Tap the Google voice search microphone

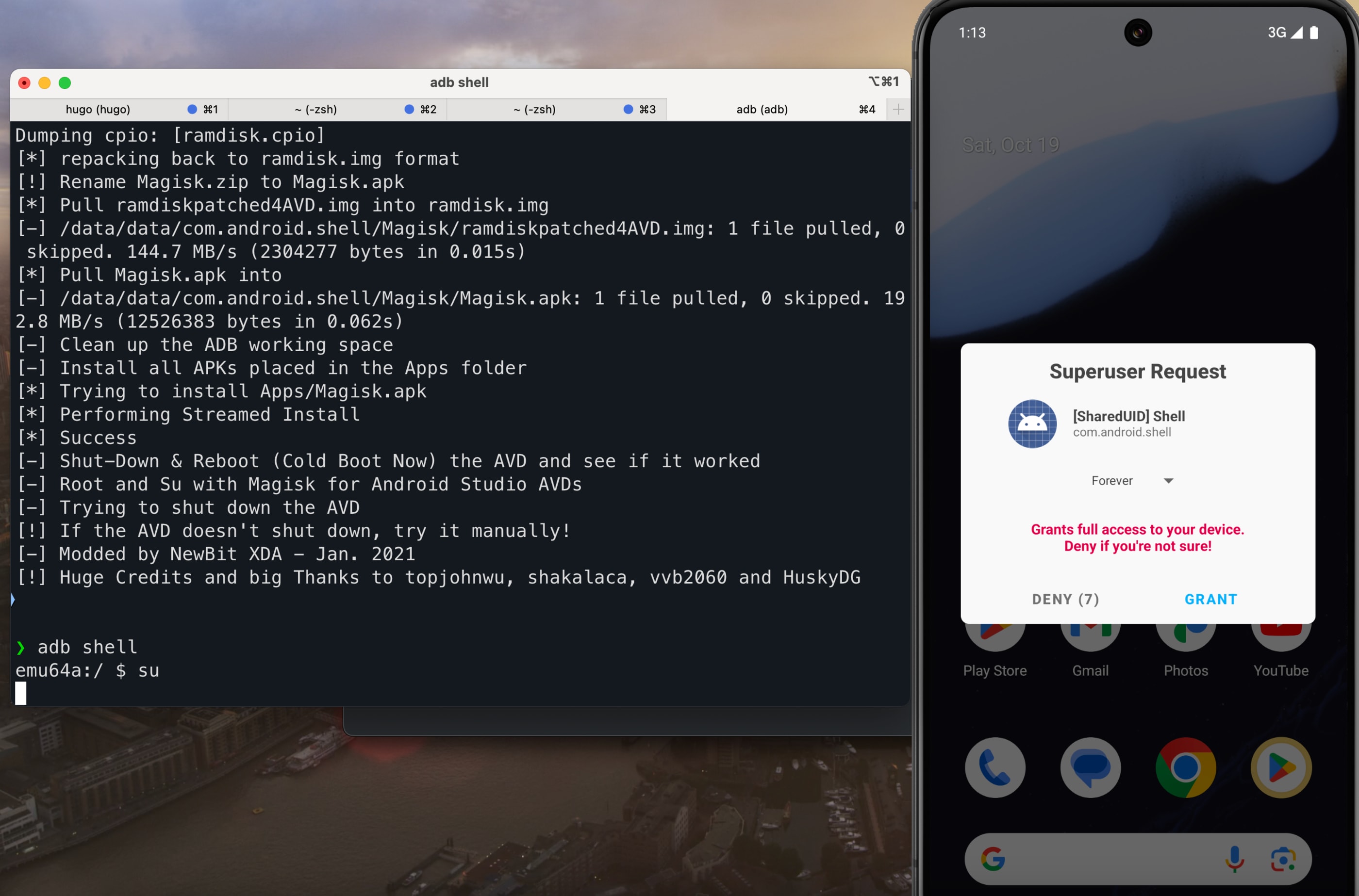click(x=1234, y=858)
